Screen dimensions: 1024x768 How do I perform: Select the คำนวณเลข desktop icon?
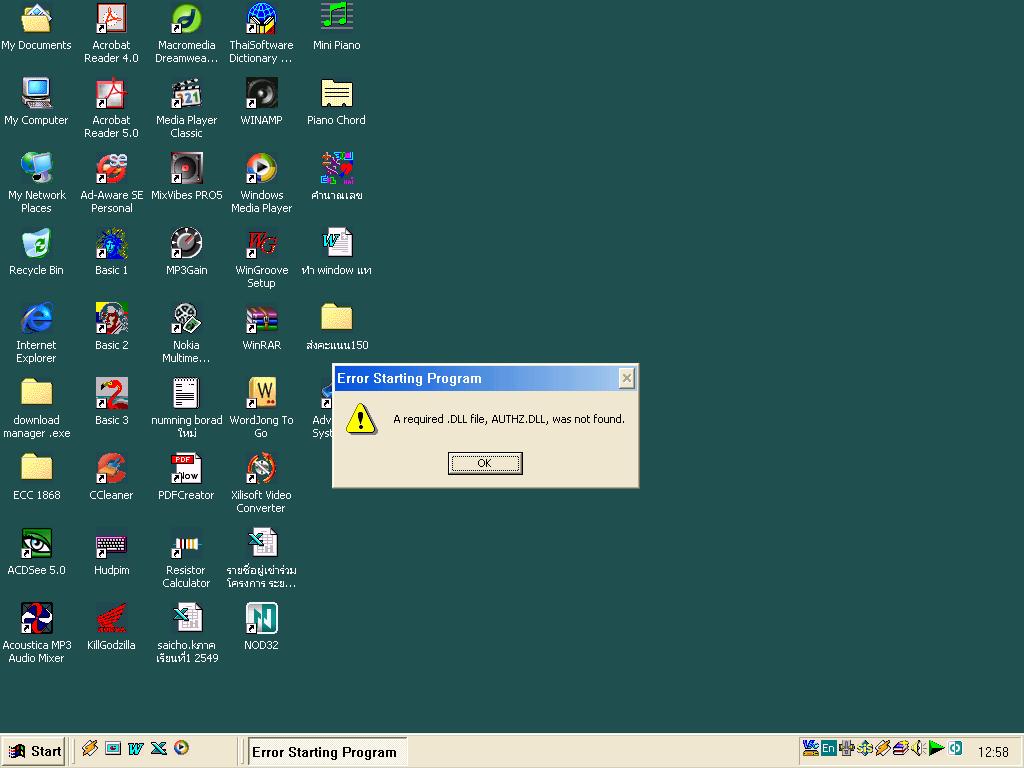pyautogui.click(x=336, y=177)
